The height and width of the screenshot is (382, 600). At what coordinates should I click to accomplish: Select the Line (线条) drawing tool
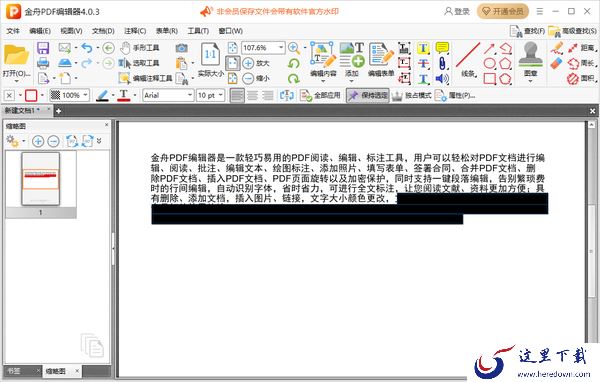(468, 60)
